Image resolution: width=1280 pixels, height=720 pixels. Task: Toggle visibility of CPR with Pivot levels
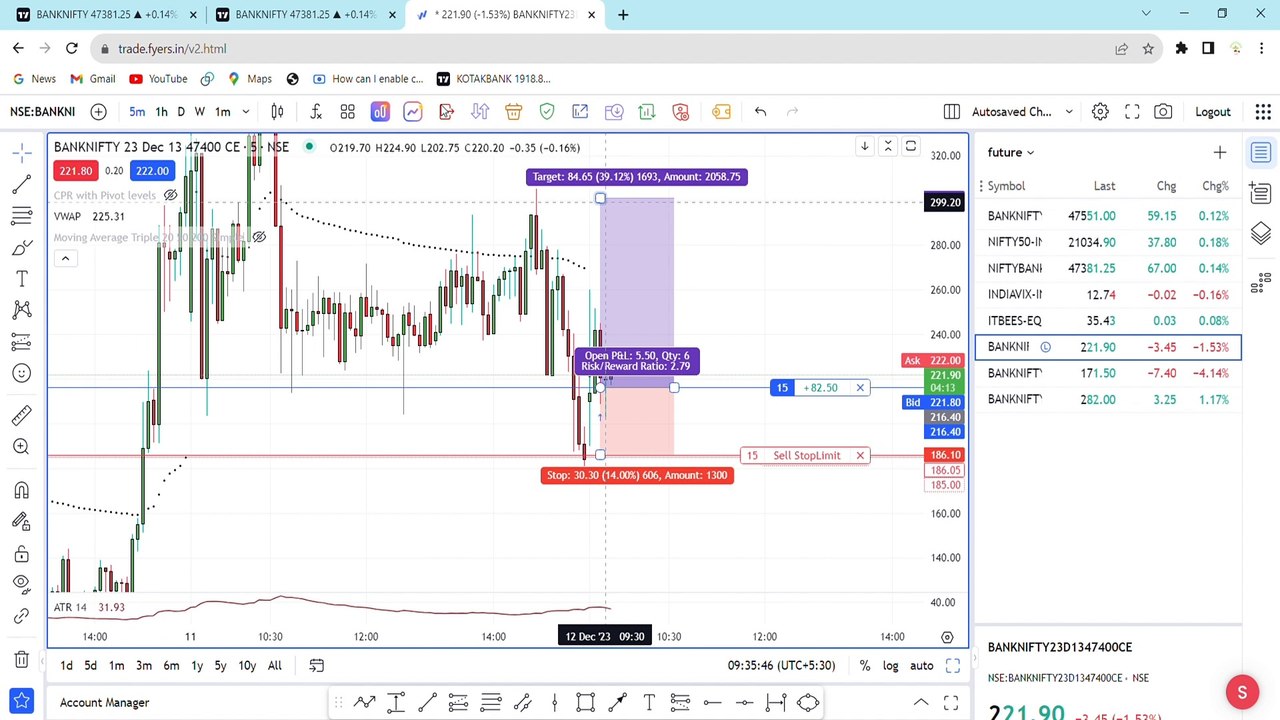click(170, 195)
